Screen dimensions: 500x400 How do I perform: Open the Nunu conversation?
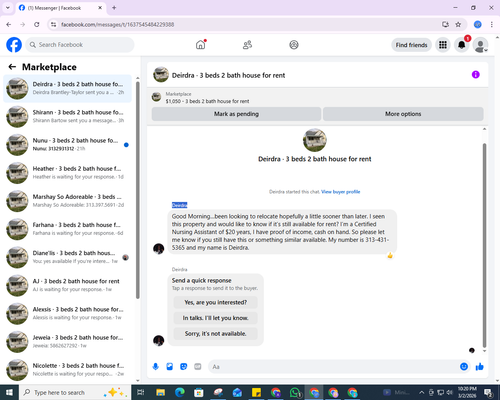[67, 145]
